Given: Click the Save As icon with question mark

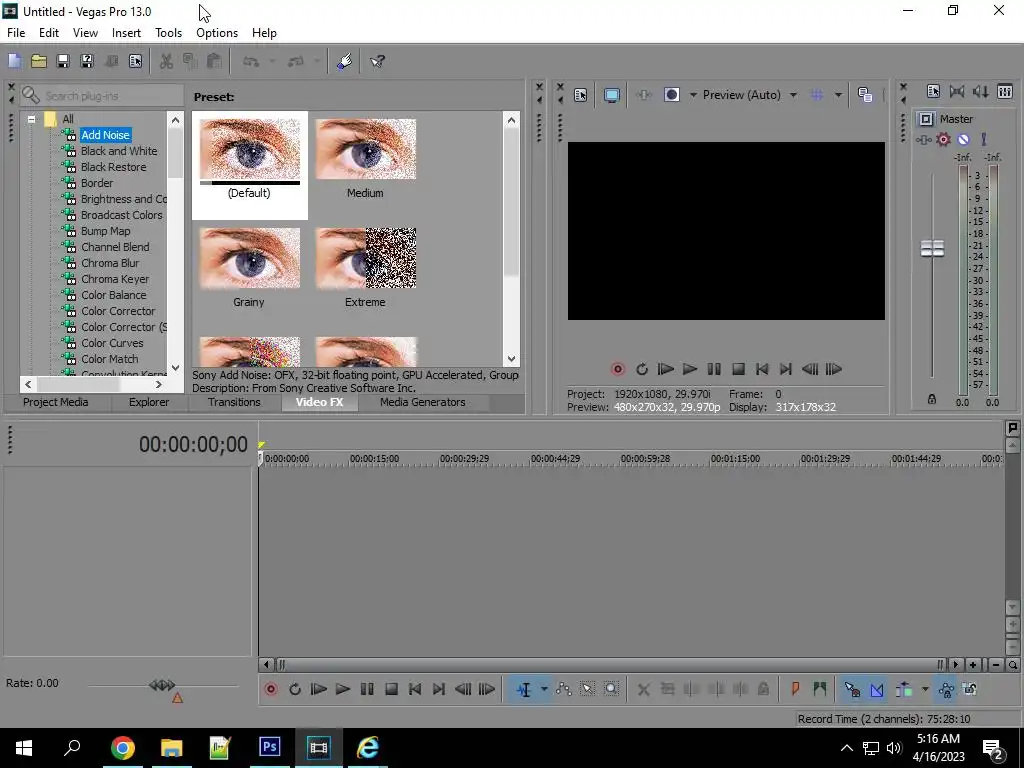Looking at the screenshot, I should (87, 61).
